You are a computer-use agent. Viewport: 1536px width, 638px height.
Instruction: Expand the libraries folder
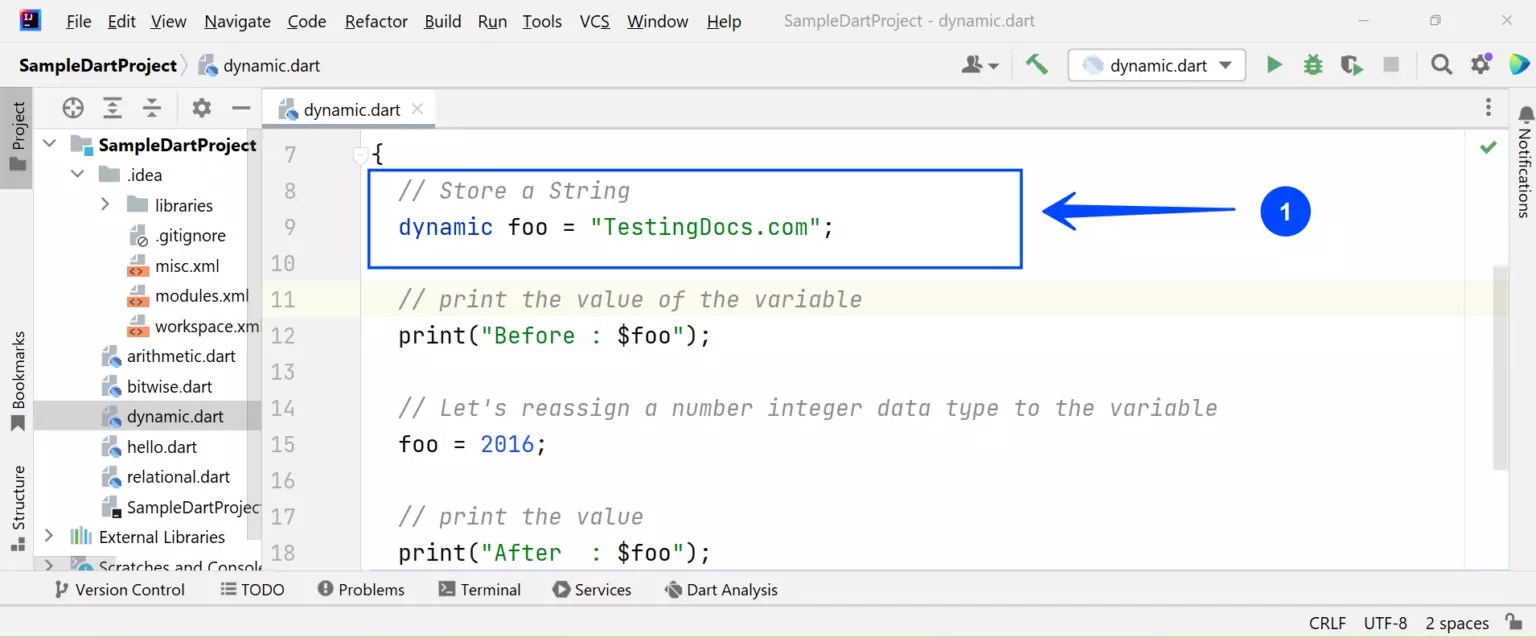point(105,204)
